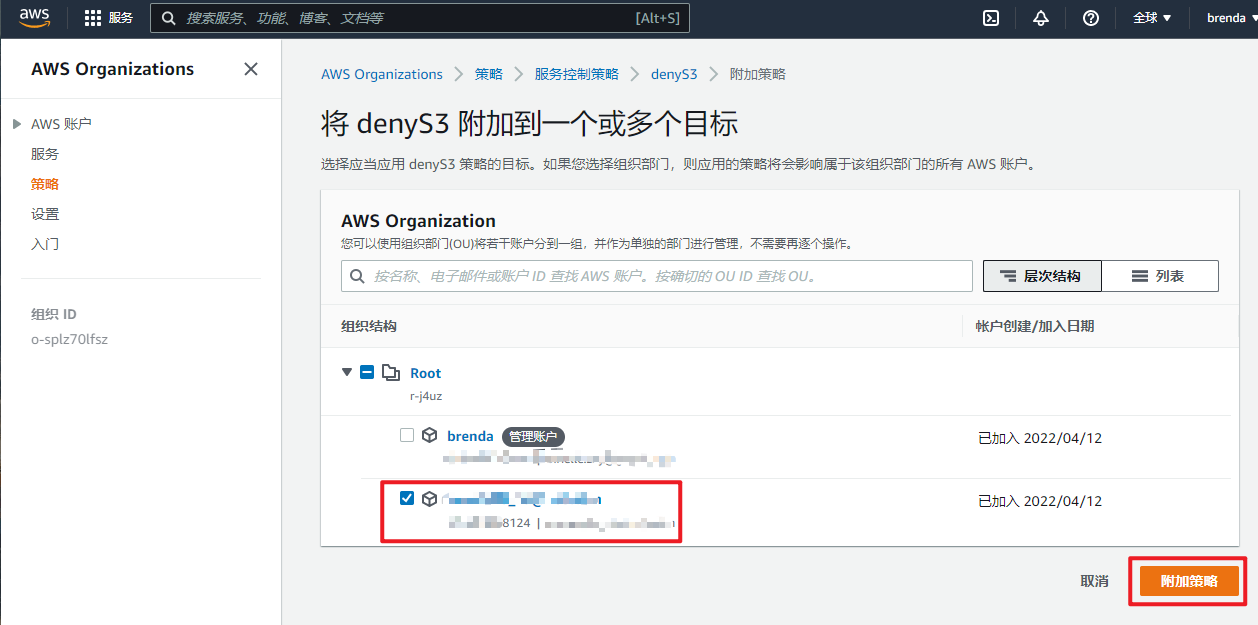Click the Root organizational unit folder icon

[391, 372]
